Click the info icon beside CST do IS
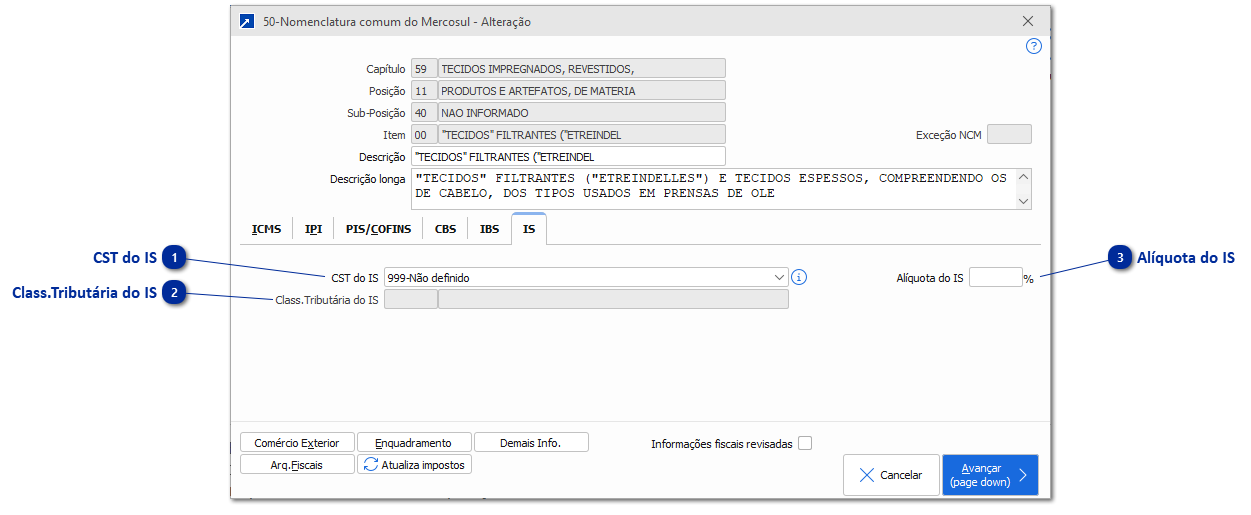1251x515 pixels. pyautogui.click(x=799, y=277)
